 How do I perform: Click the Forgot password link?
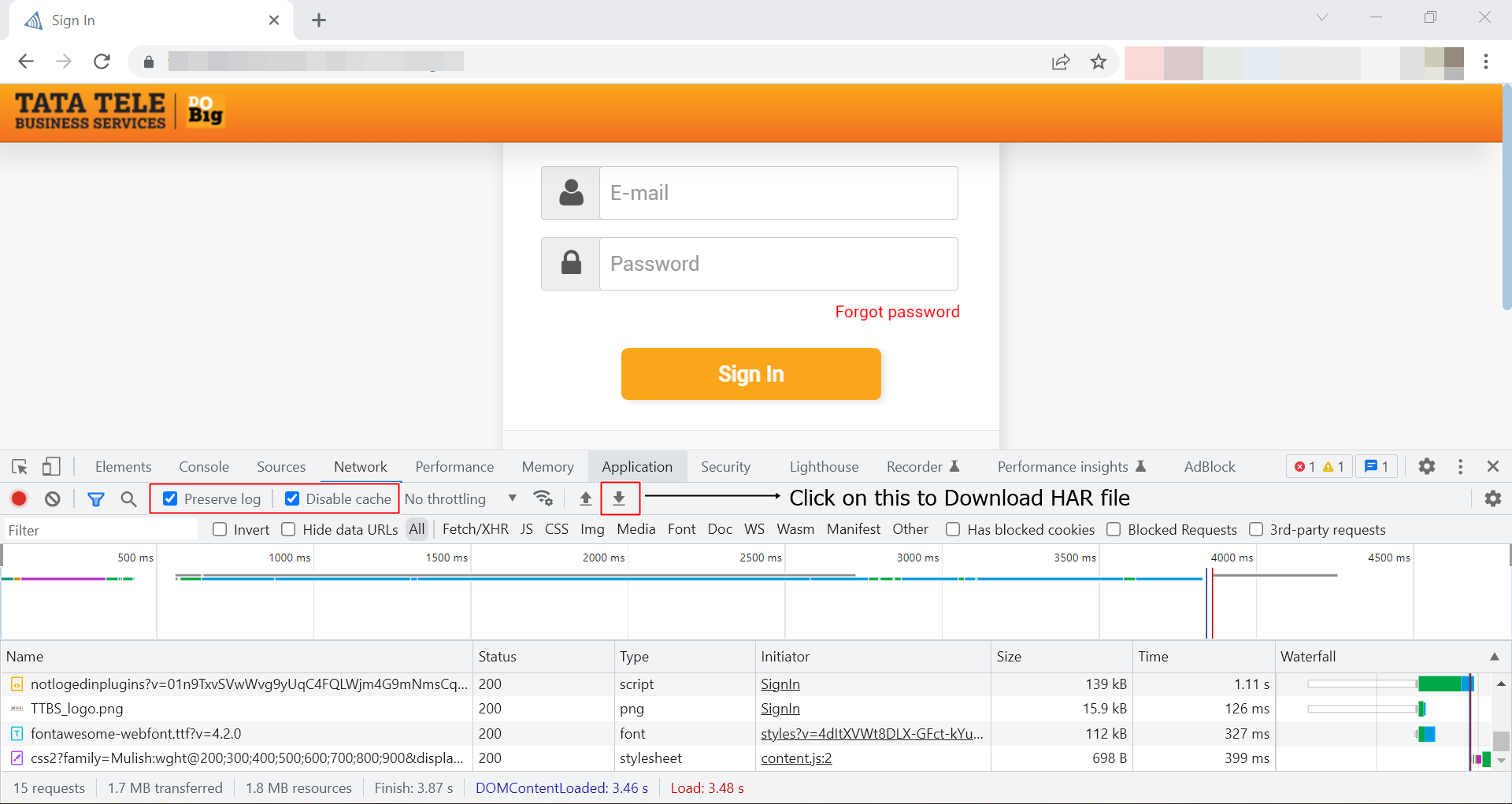[897, 312]
